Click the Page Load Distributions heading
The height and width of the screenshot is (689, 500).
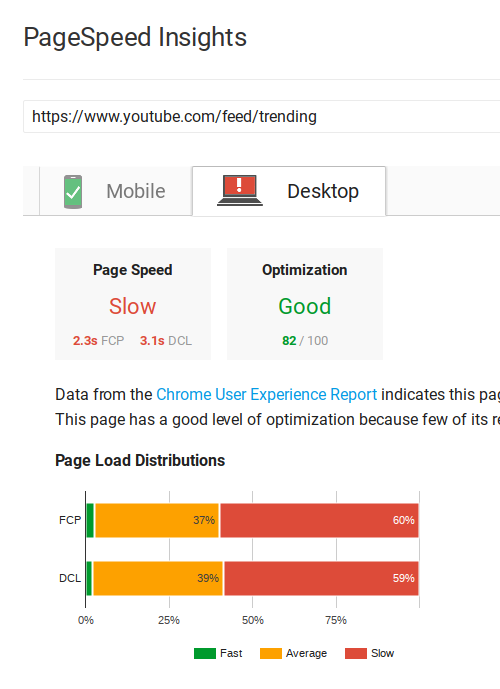pos(140,461)
